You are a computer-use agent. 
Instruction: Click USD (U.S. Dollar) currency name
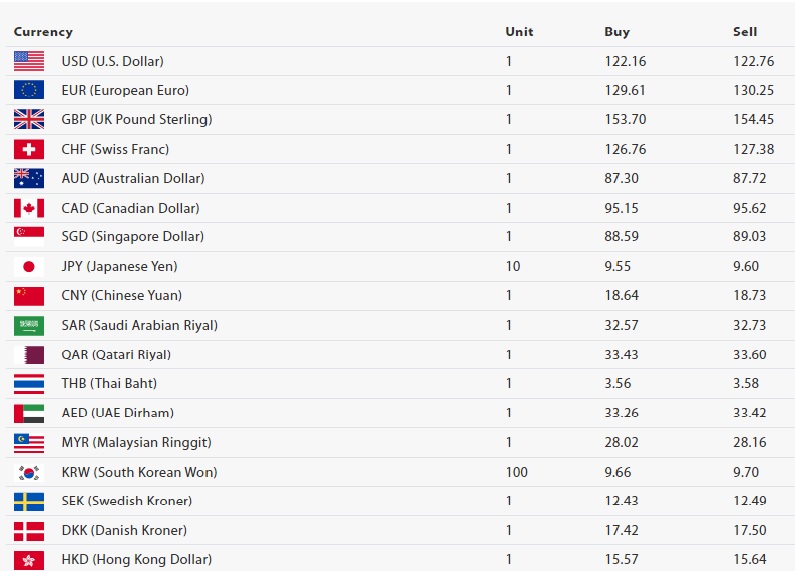[x=113, y=61]
